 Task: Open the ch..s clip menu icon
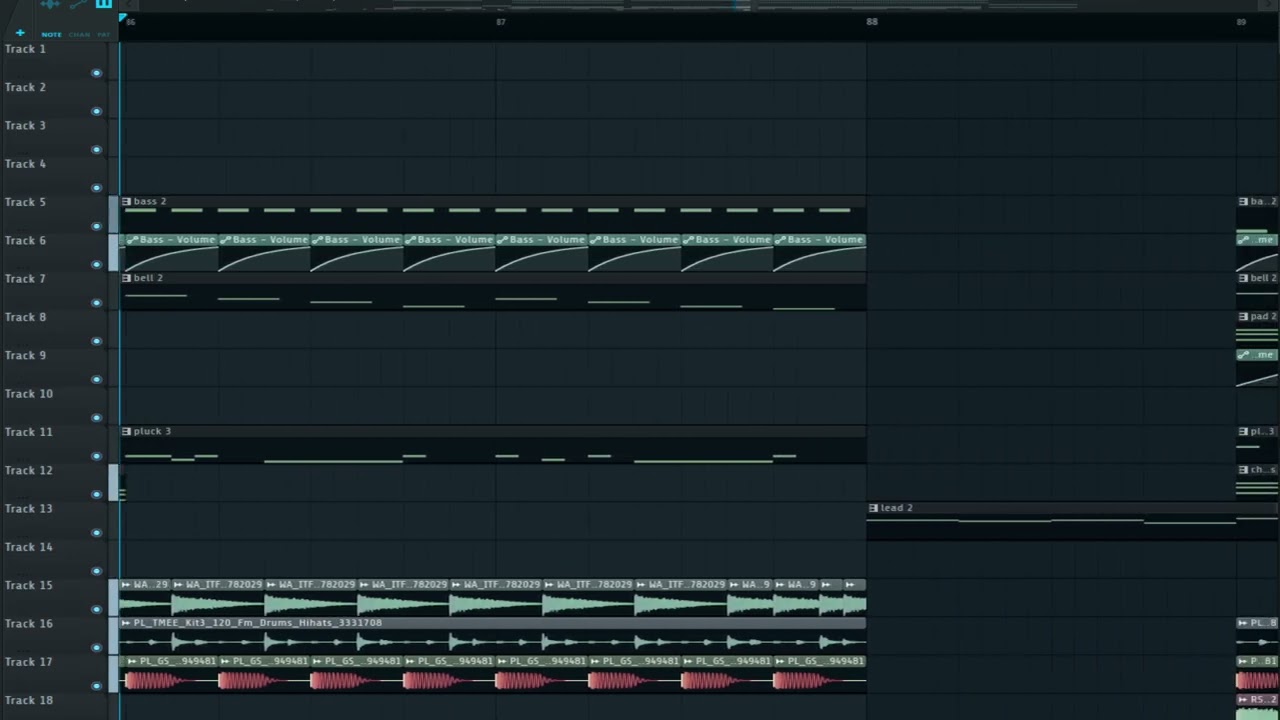point(1243,469)
